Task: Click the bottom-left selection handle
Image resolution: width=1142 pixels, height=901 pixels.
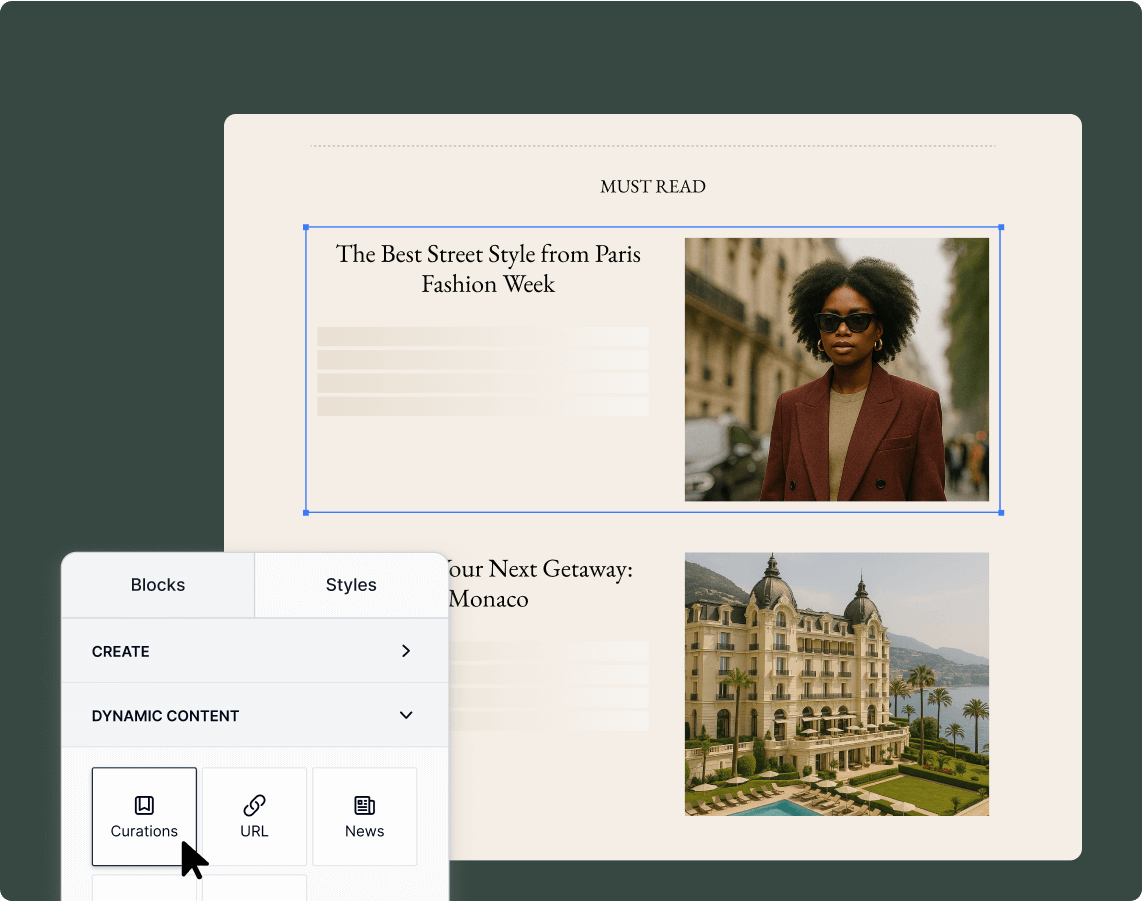Action: coord(306,512)
